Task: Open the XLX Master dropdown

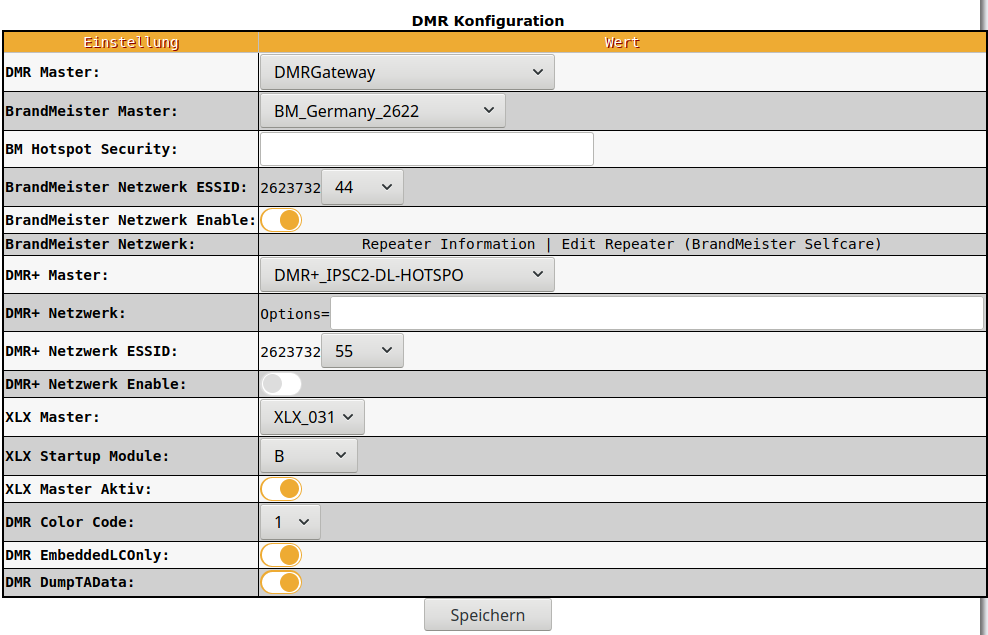Action: tap(312, 417)
